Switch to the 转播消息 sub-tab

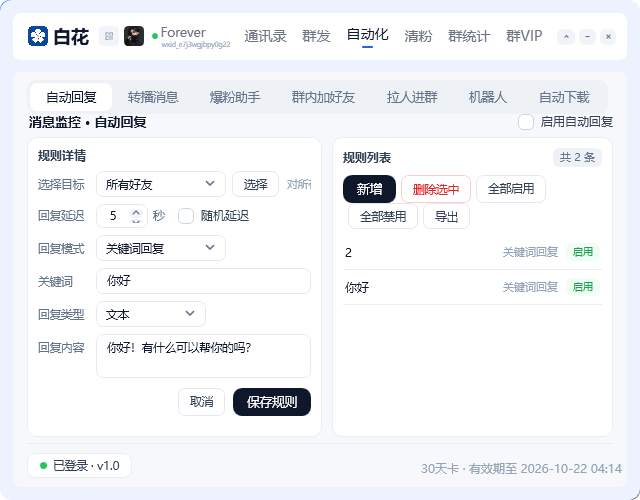click(x=153, y=97)
